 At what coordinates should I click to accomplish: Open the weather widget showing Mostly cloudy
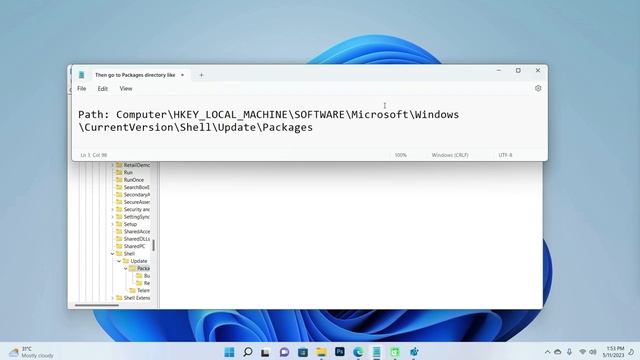[32, 352]
